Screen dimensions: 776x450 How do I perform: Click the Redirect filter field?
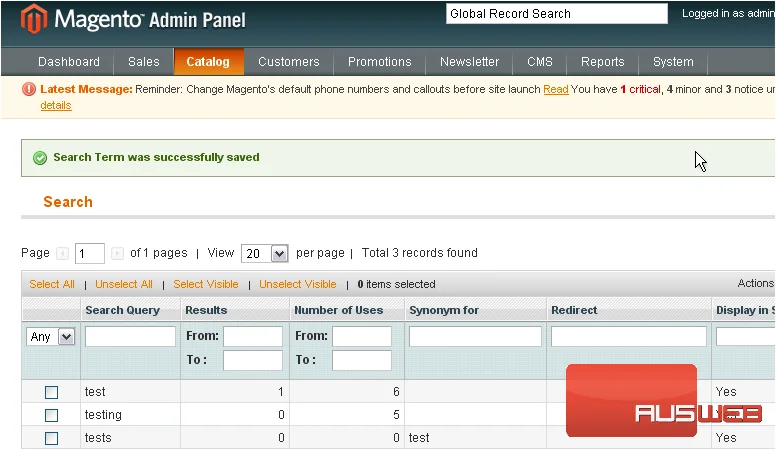click(629, 337)
